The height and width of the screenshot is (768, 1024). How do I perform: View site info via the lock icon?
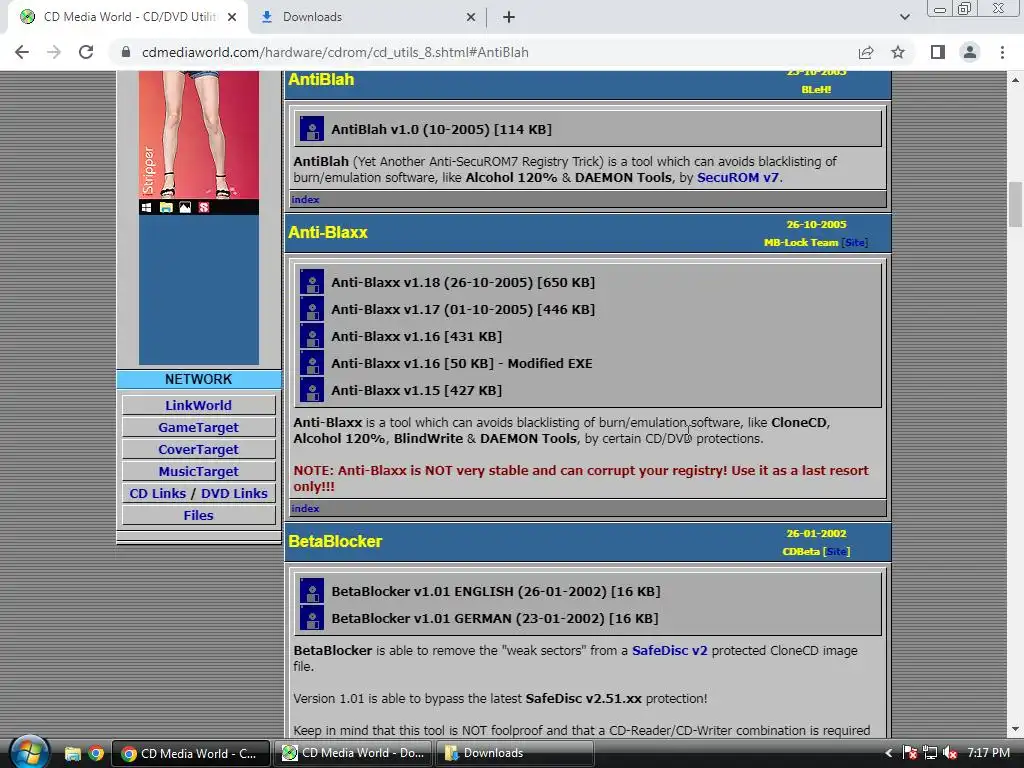tap(126, 52)
